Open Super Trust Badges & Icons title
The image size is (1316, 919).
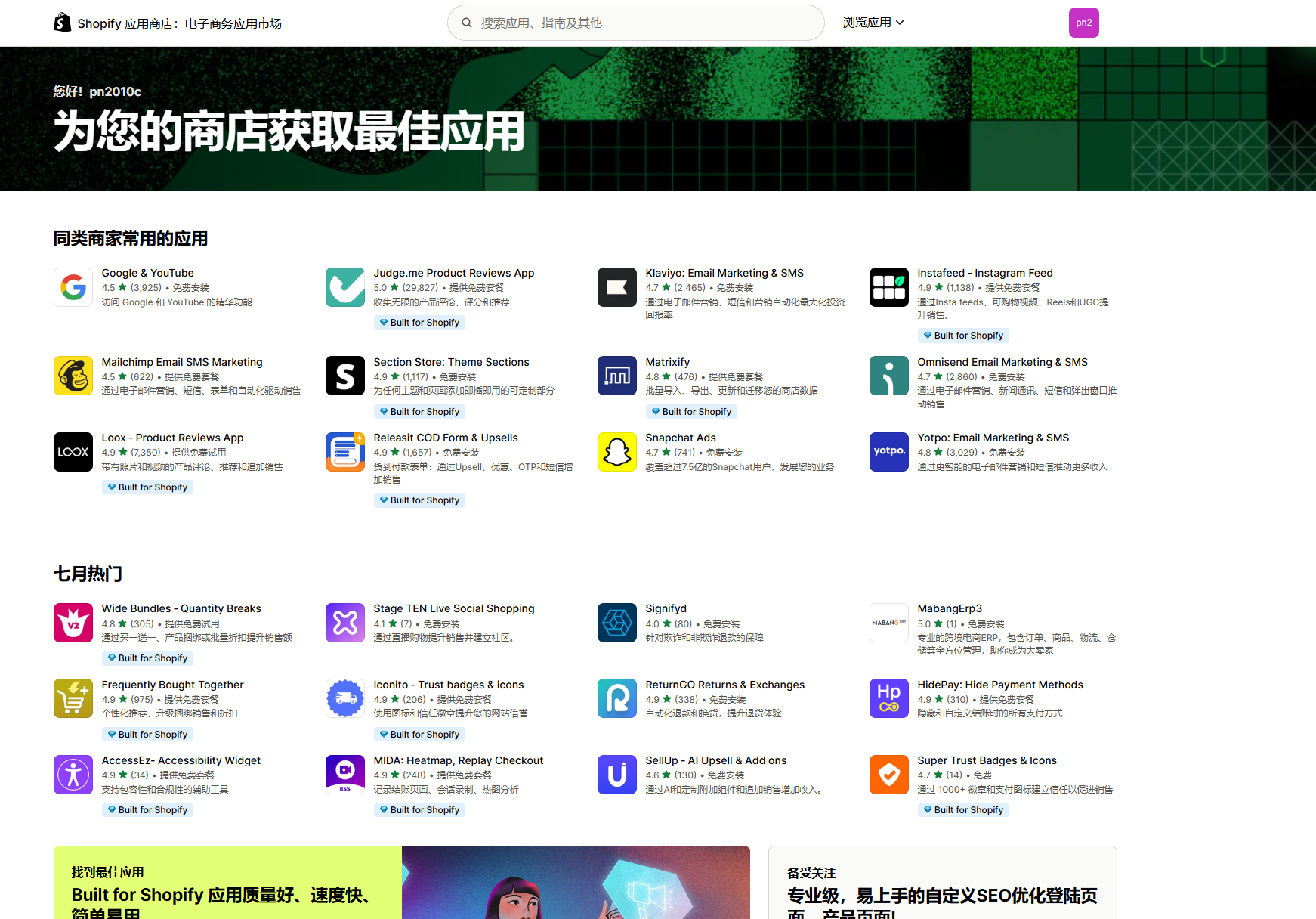click(987, 760)
